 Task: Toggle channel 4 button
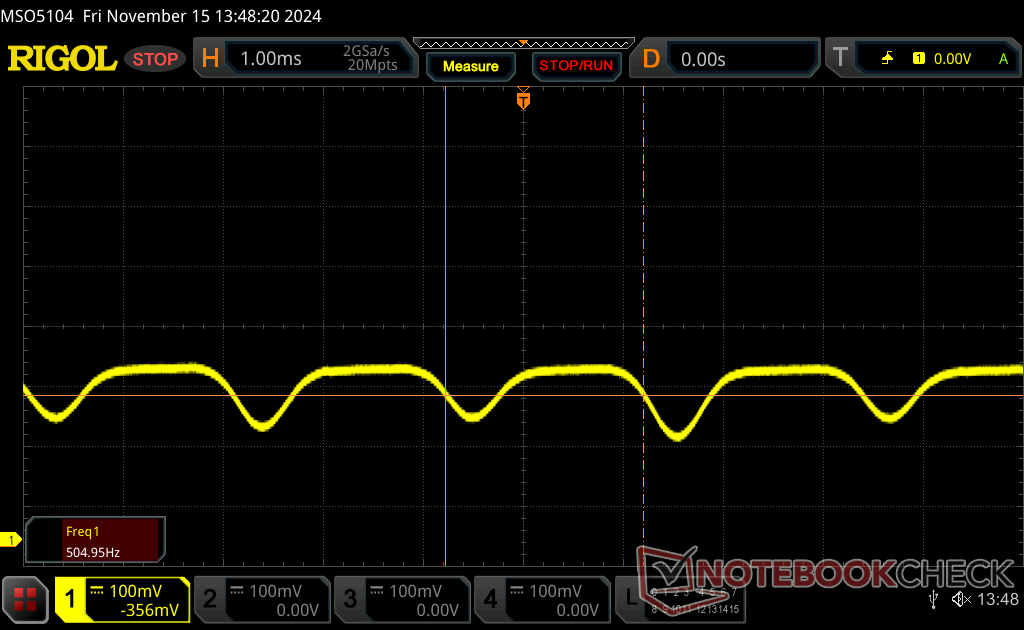coord(490,599)
